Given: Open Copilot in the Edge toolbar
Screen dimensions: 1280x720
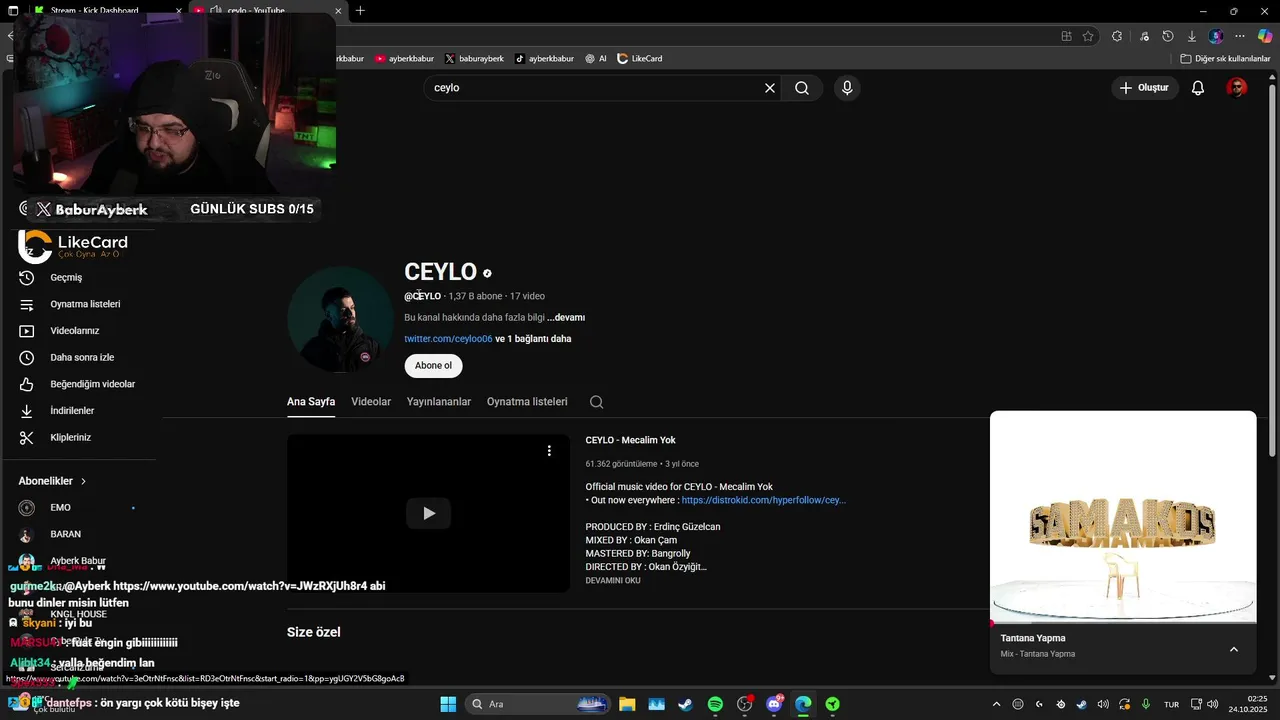Looking at the screenshot, I should (1265, 36).
